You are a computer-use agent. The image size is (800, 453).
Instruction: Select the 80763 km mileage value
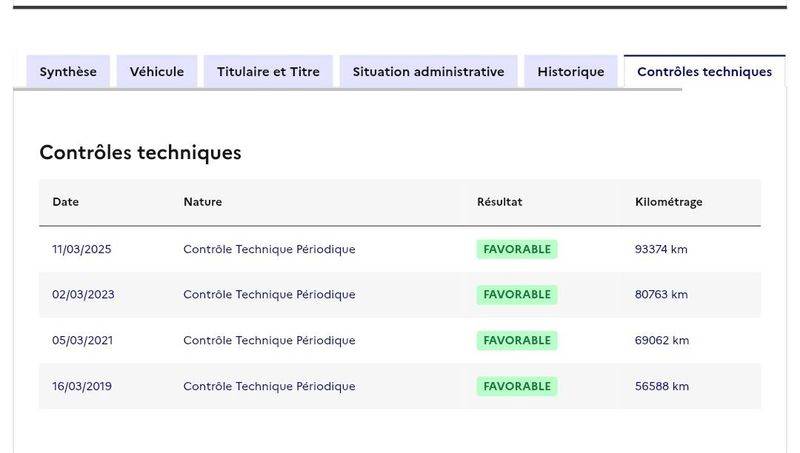click(x=662, y=295)
